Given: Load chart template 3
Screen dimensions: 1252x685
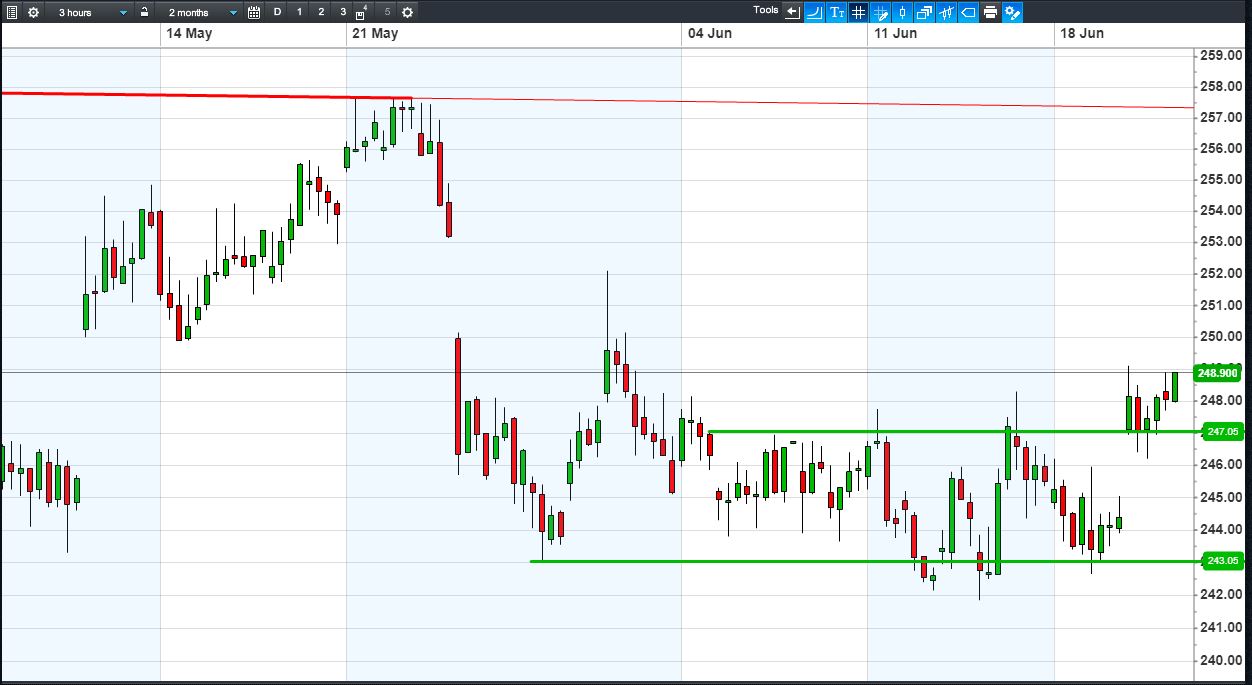Looking at the screenshot, I should point(343,12).
